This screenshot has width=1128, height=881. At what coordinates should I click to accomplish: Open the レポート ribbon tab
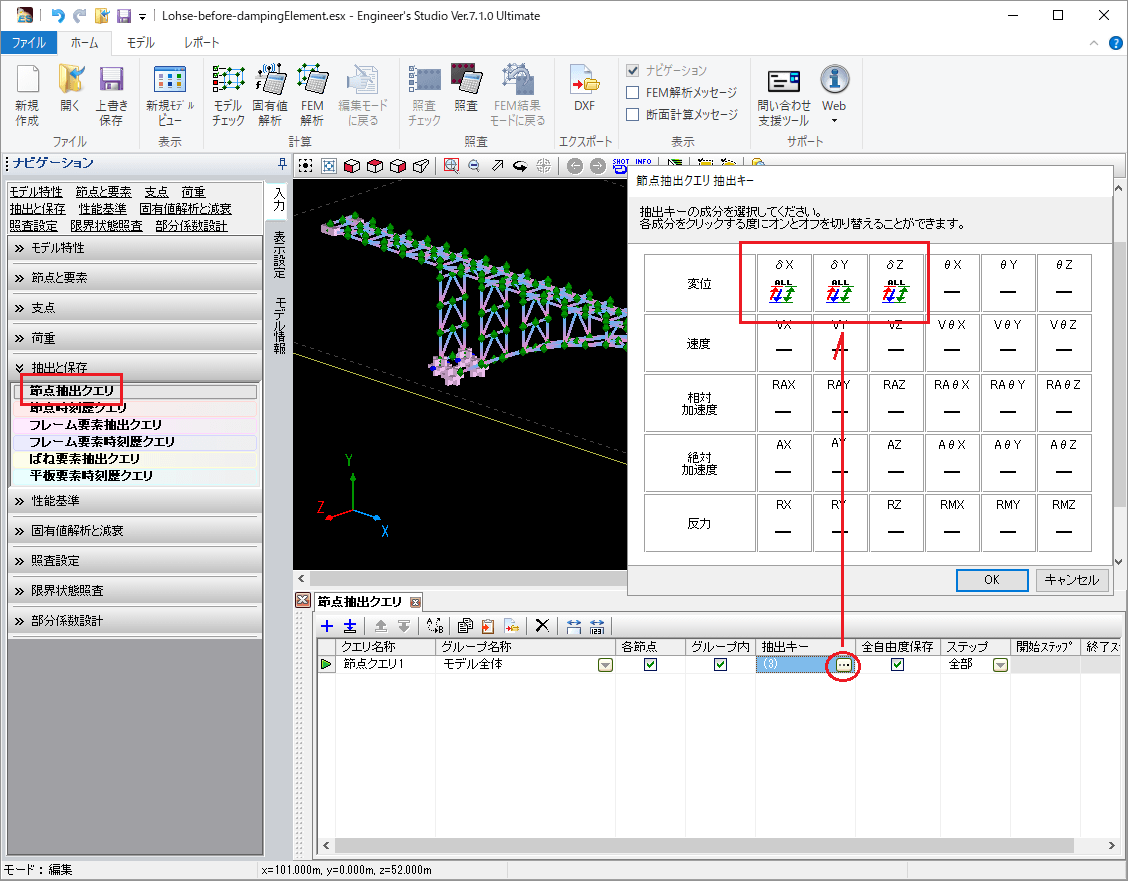click(201, 43)
